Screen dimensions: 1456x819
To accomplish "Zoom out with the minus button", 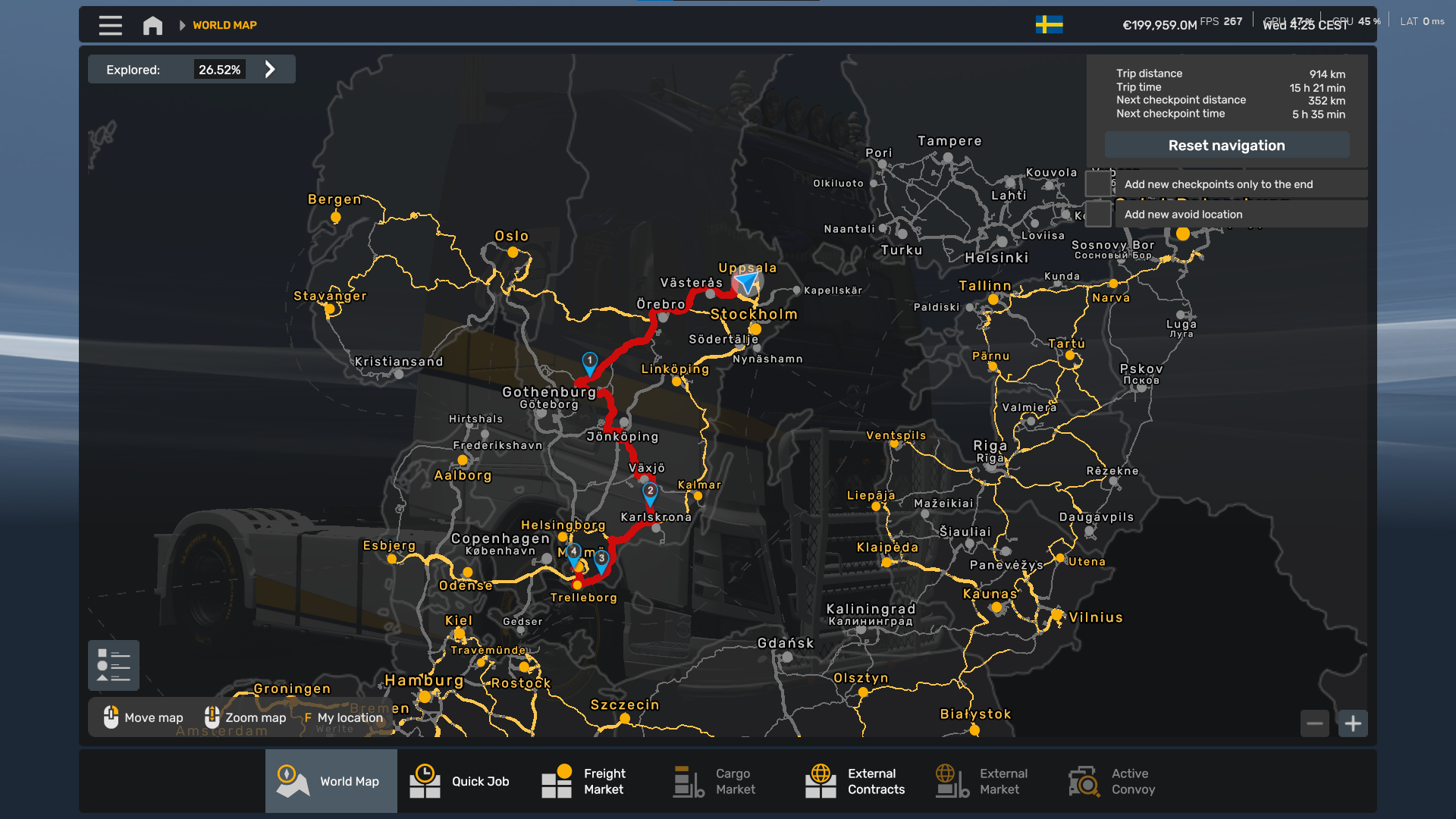I will (x=1315, y=723).
